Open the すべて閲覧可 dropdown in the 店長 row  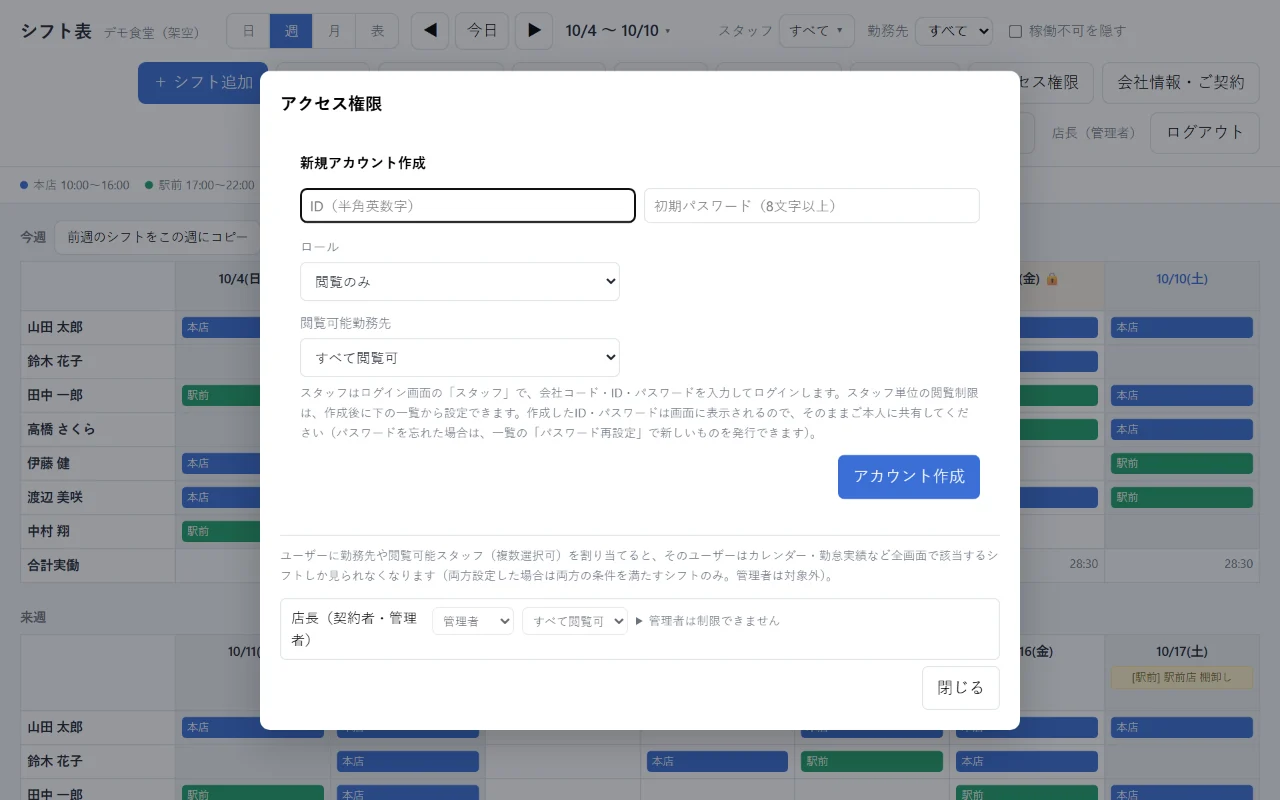point(575,621)
